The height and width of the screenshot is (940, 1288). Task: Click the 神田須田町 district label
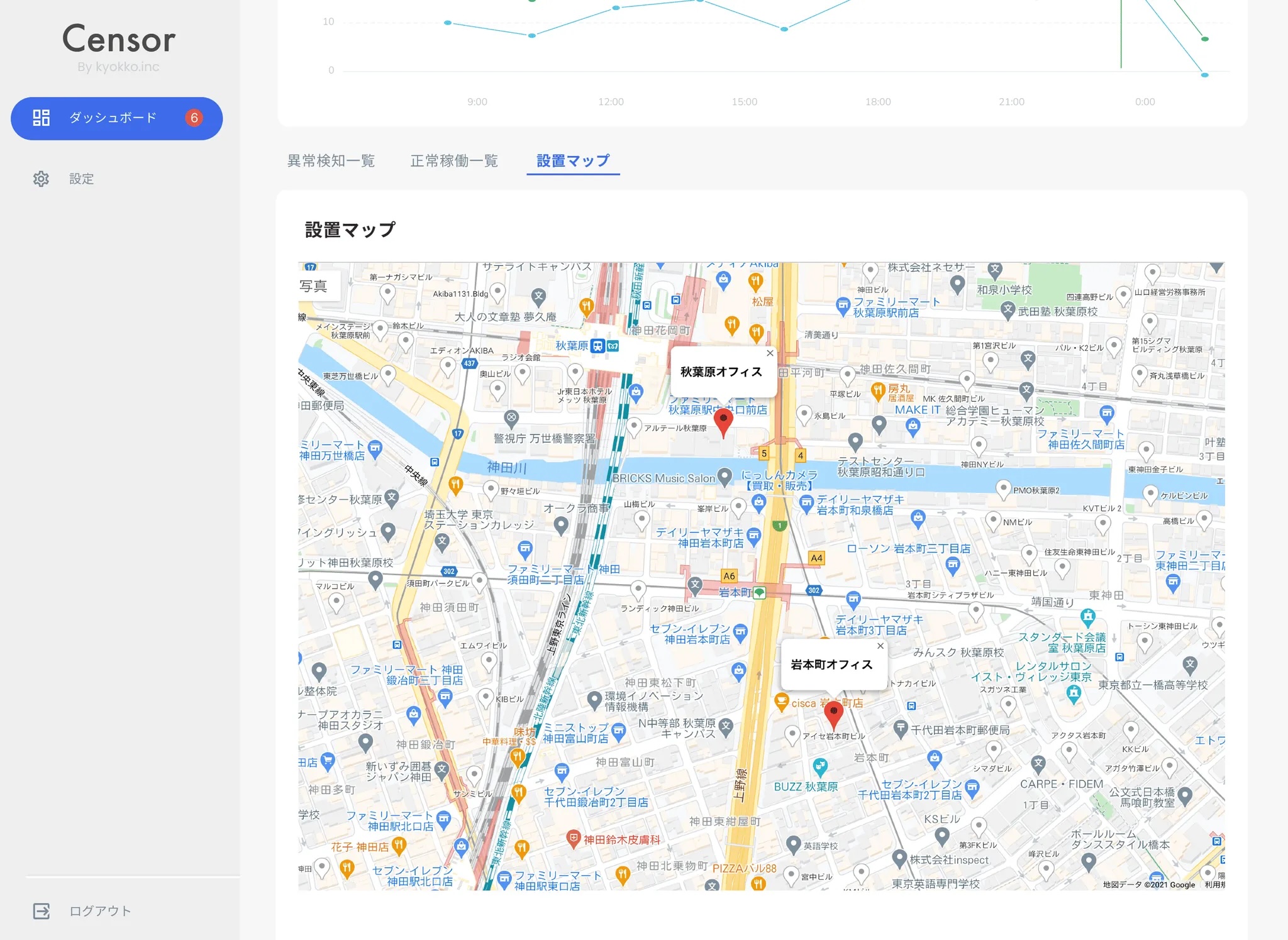pyautogui.click(x=449, y=607)
